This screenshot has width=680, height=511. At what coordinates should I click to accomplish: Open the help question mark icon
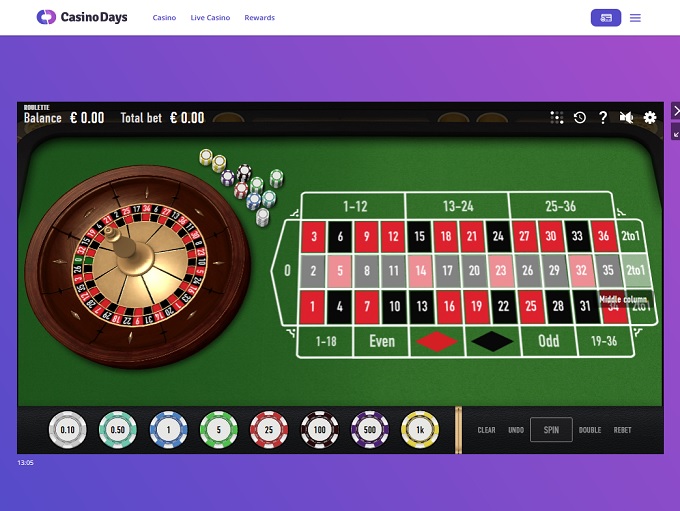[603, 118]
